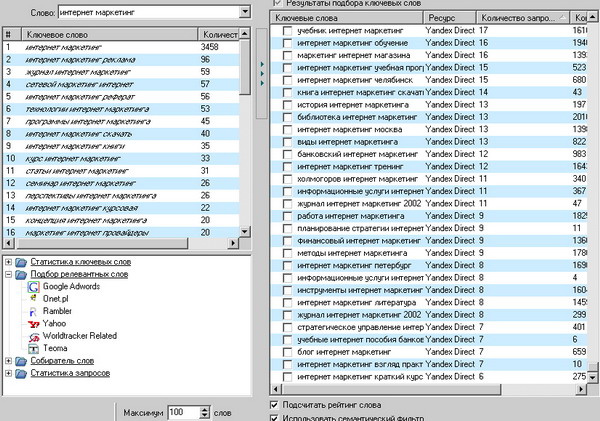Choose the Rambler icon in the tree

pos(34,311)
